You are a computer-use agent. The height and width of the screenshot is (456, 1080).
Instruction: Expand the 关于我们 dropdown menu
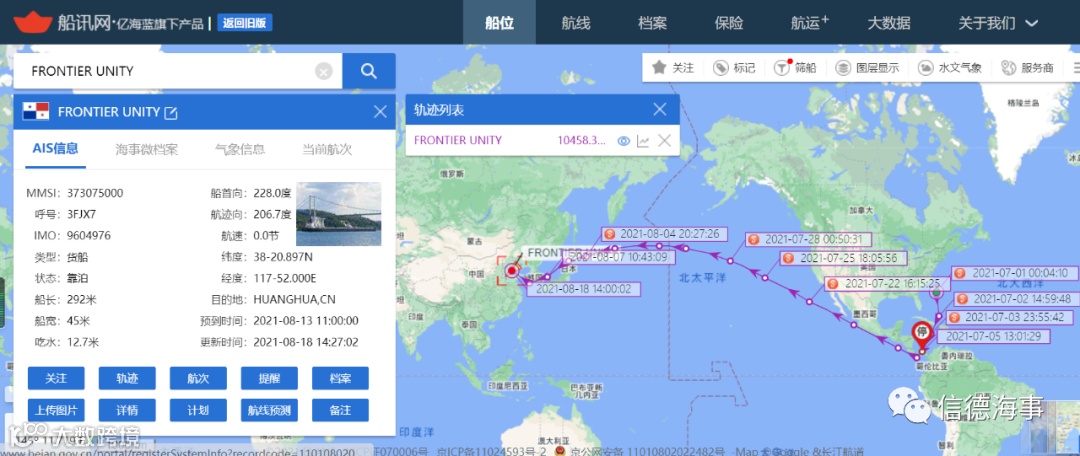click(x=998, y=23)
